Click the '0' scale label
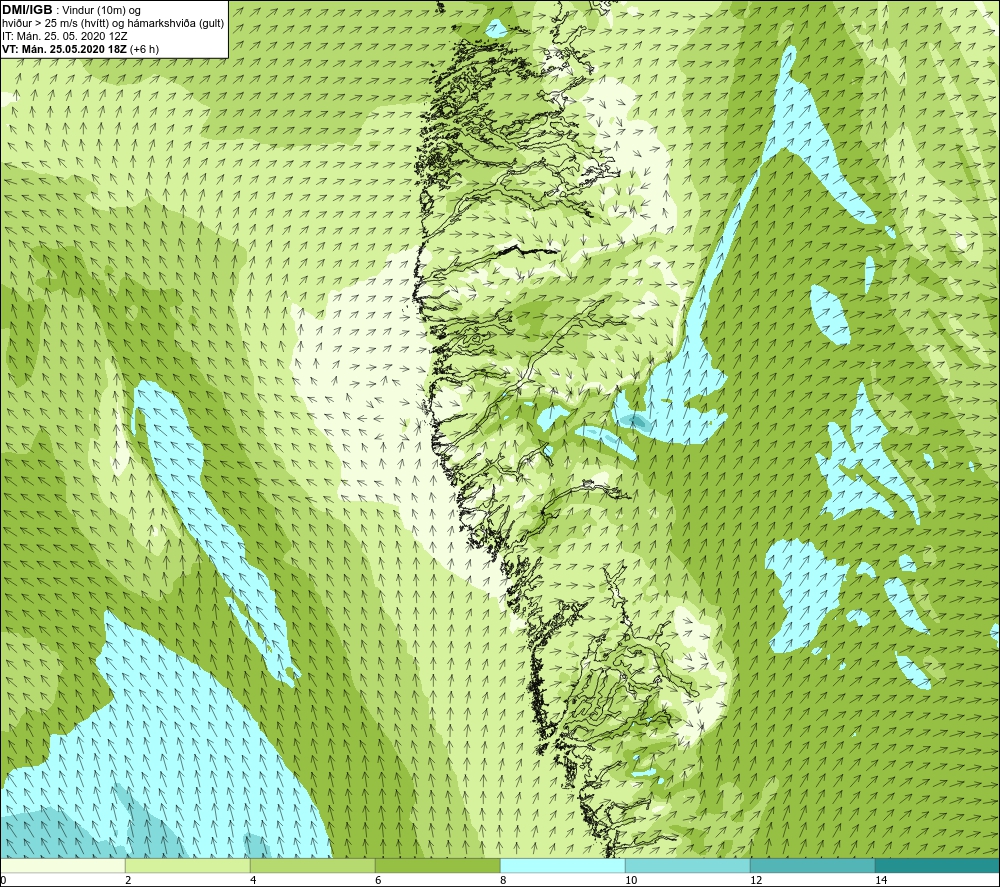1000x887 pixels. pos(3,880)
